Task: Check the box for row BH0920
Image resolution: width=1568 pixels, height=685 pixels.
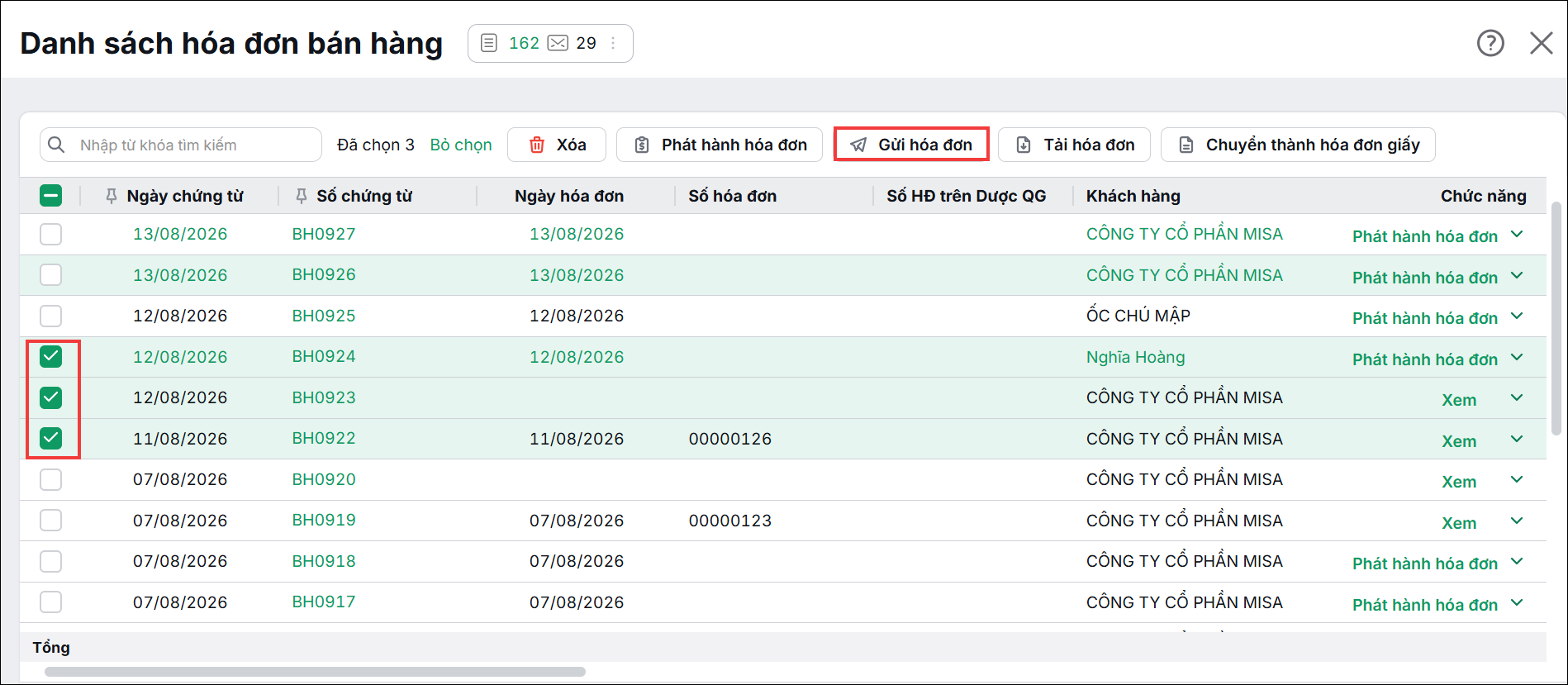Action: [x=51, y=479]
